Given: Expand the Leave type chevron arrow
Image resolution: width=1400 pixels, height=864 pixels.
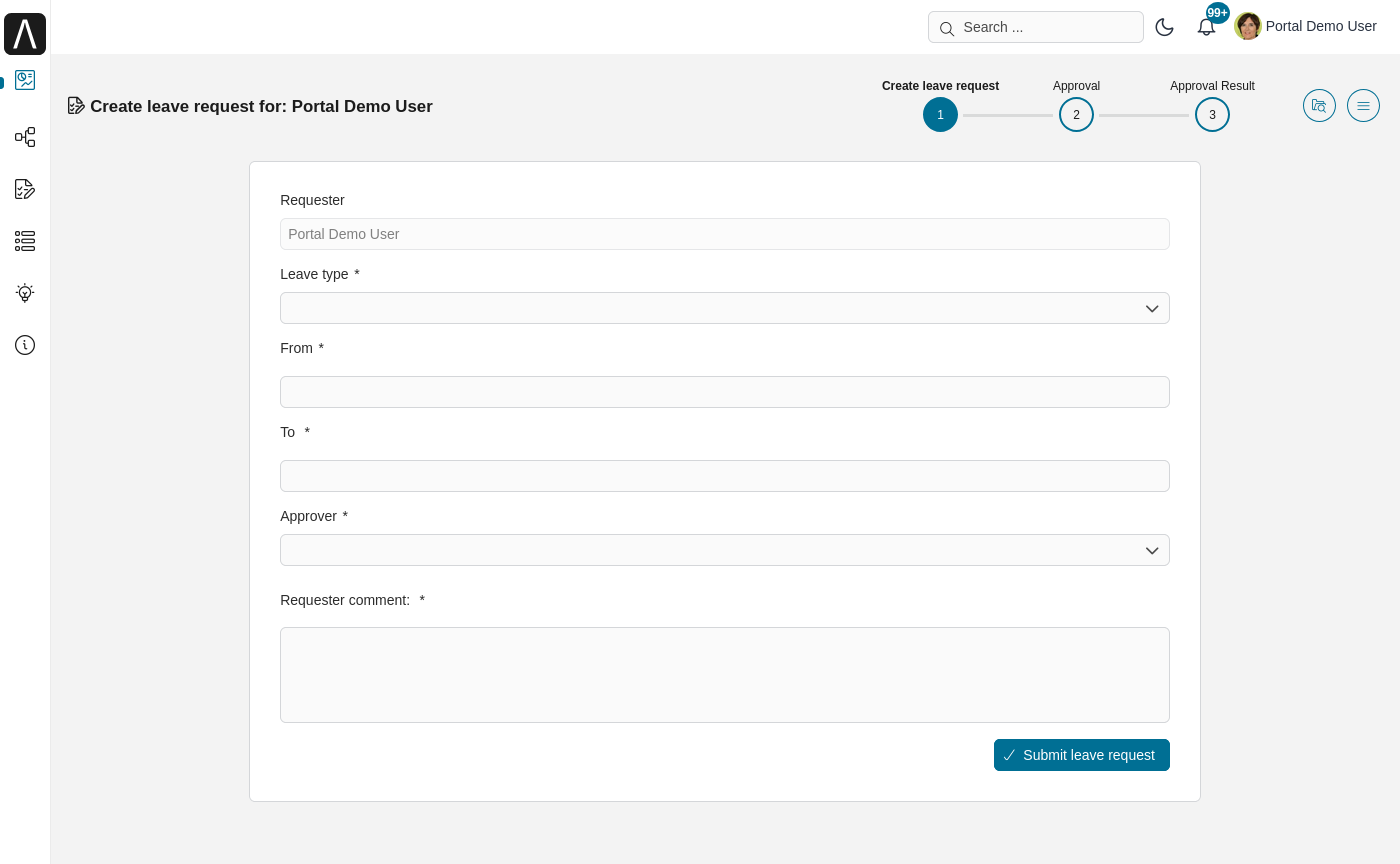Looking at the screenshot, I should coord(1152,308).
